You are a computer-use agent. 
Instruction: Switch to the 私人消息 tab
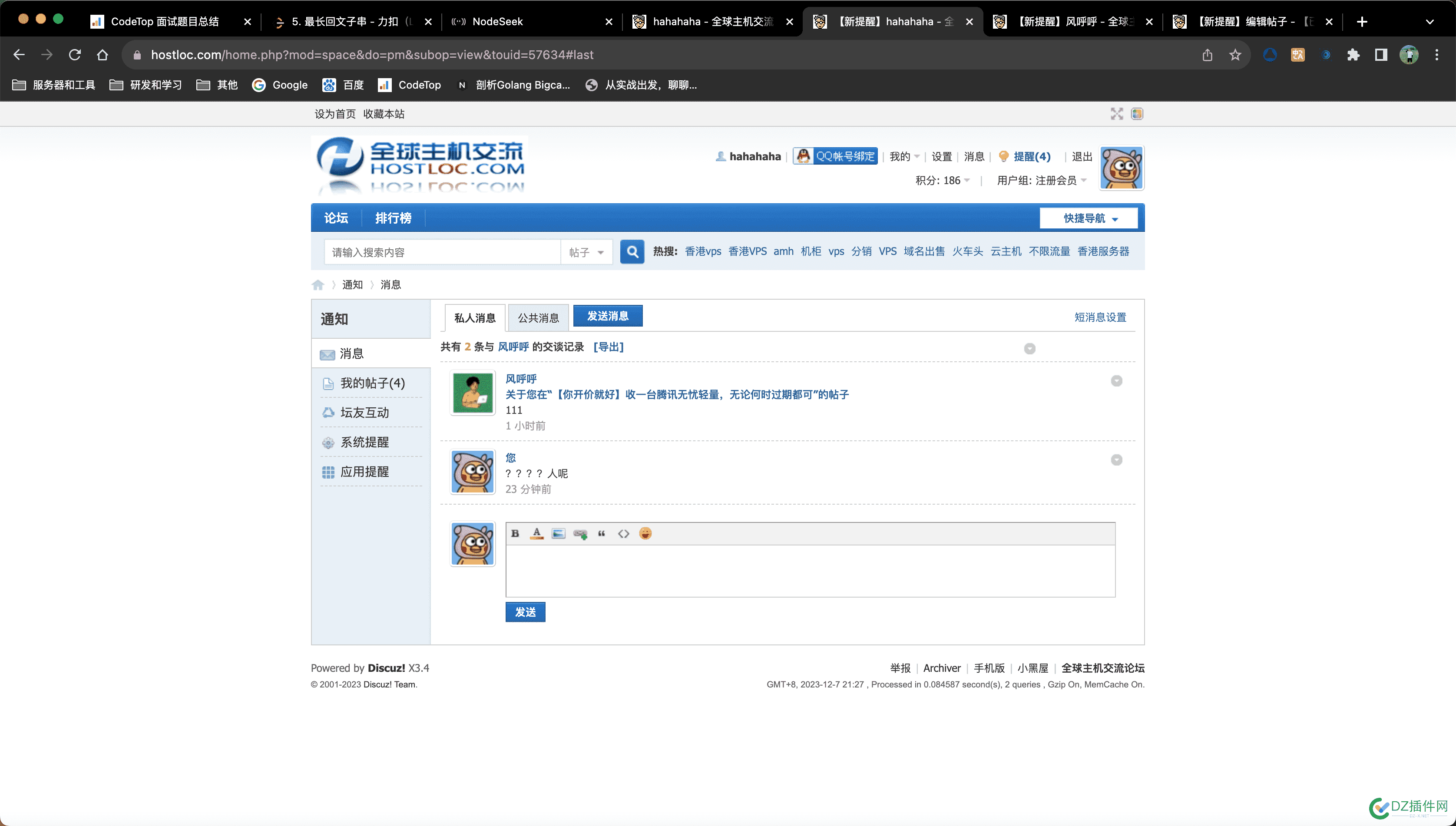tap(475, 318)
